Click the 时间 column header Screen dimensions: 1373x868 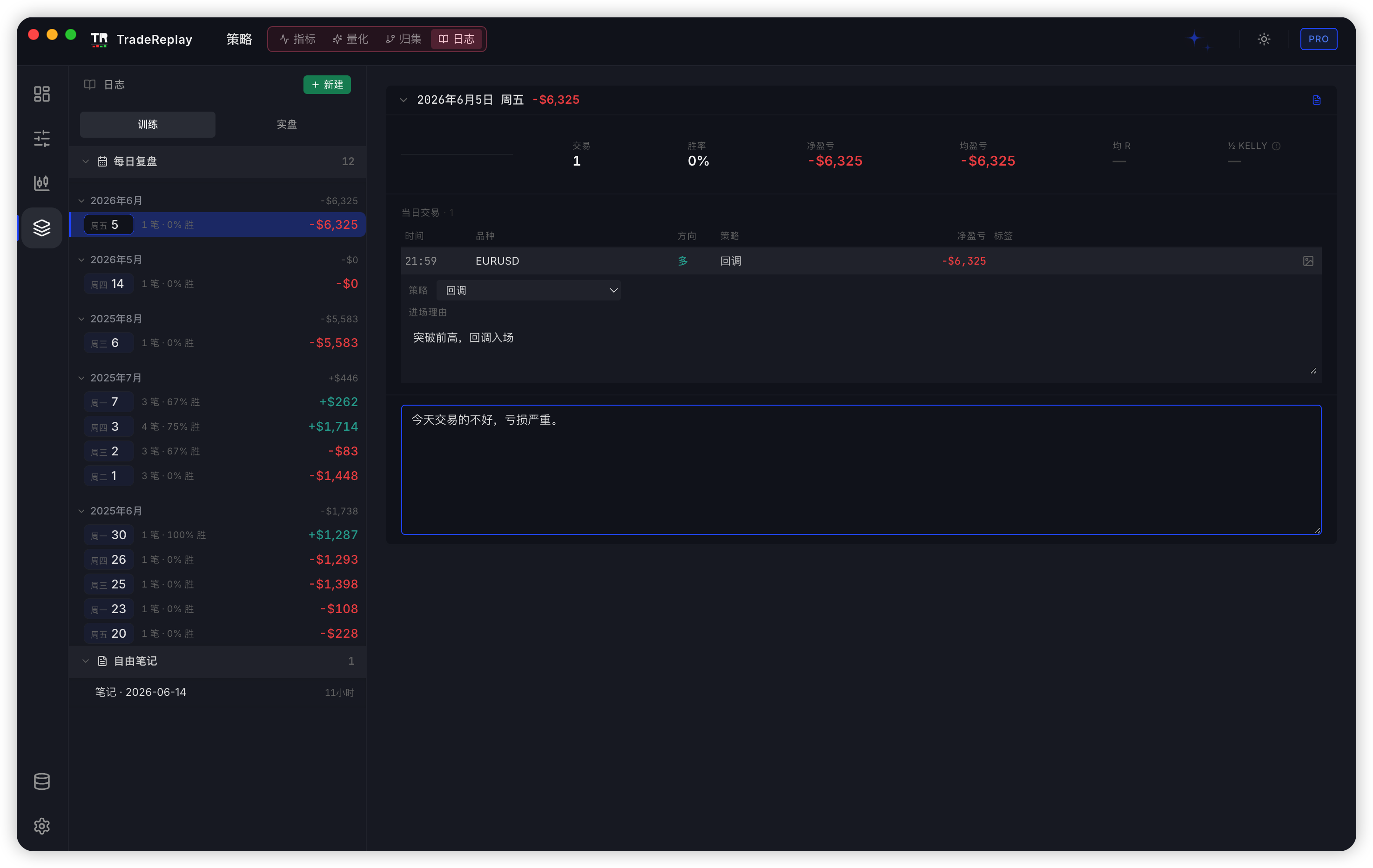(x=414, y=236)
